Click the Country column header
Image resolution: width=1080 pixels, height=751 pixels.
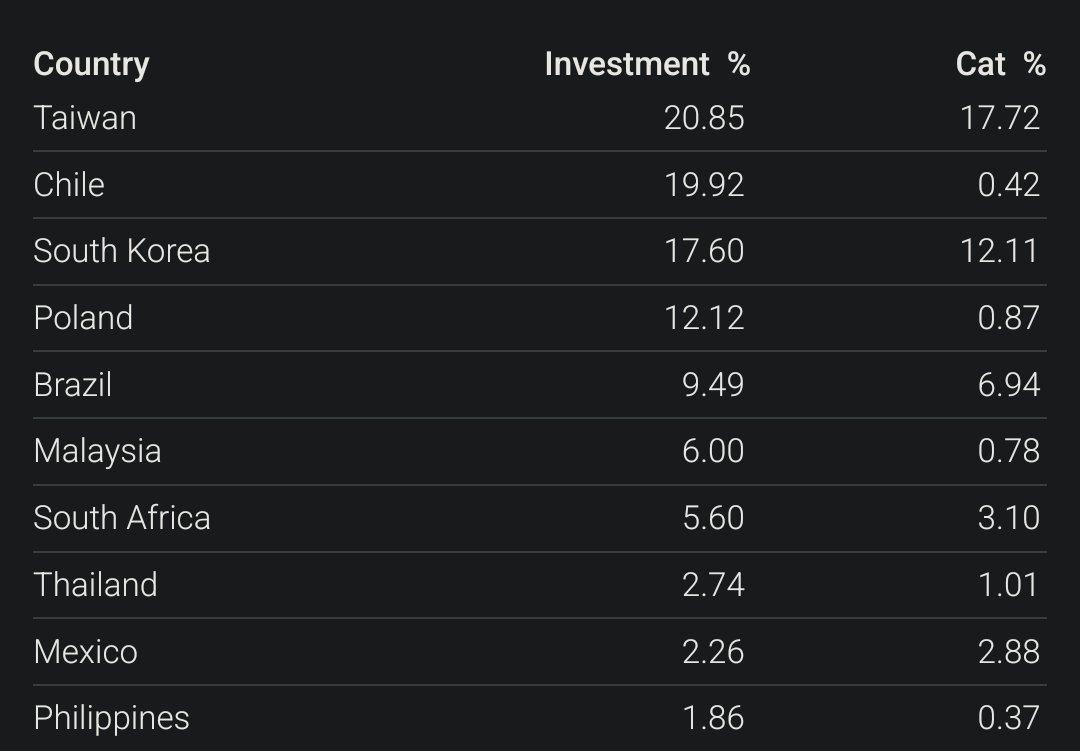coord(91,65)
